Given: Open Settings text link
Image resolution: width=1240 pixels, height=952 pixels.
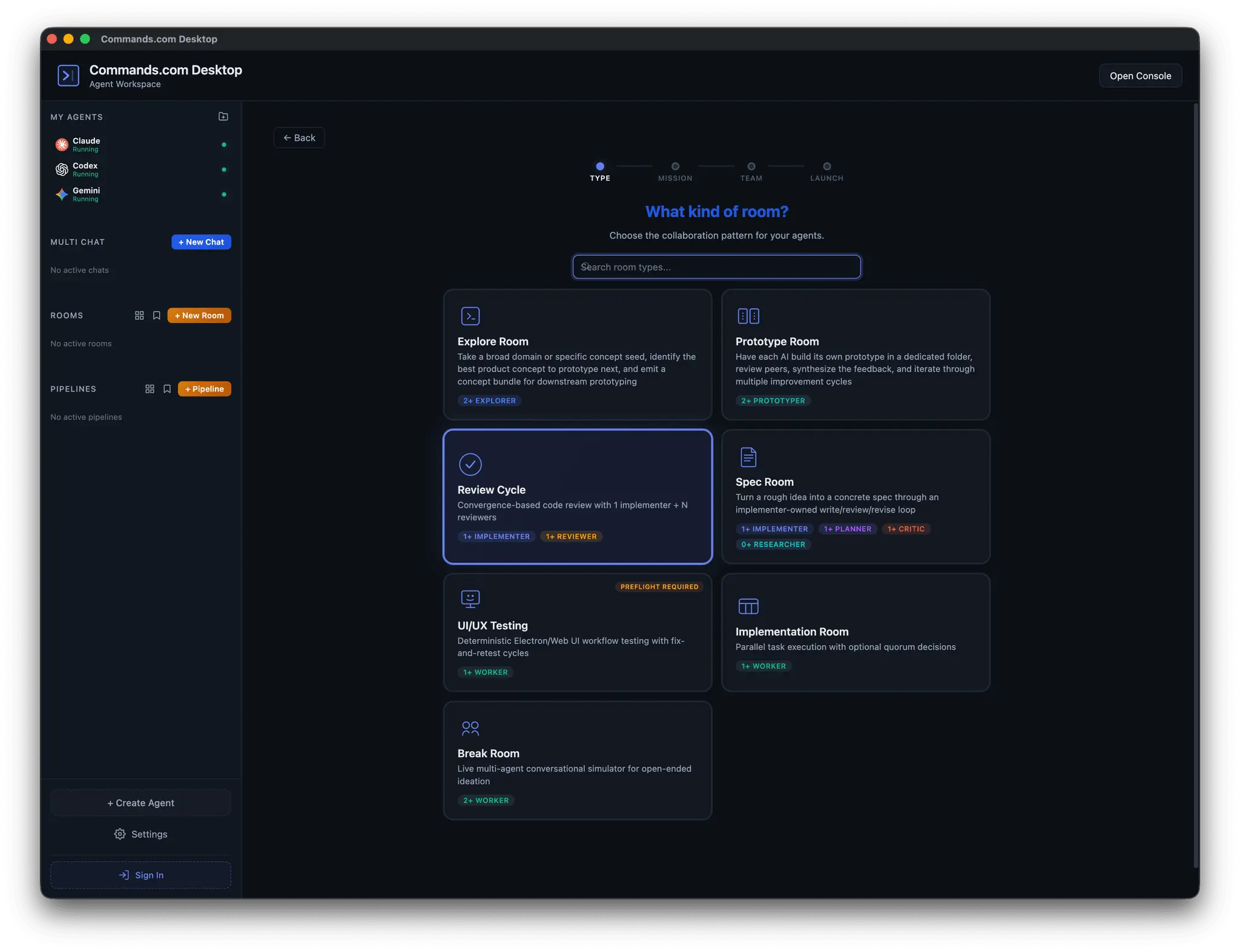Looking at the screenshot, I should pos(149,834).
